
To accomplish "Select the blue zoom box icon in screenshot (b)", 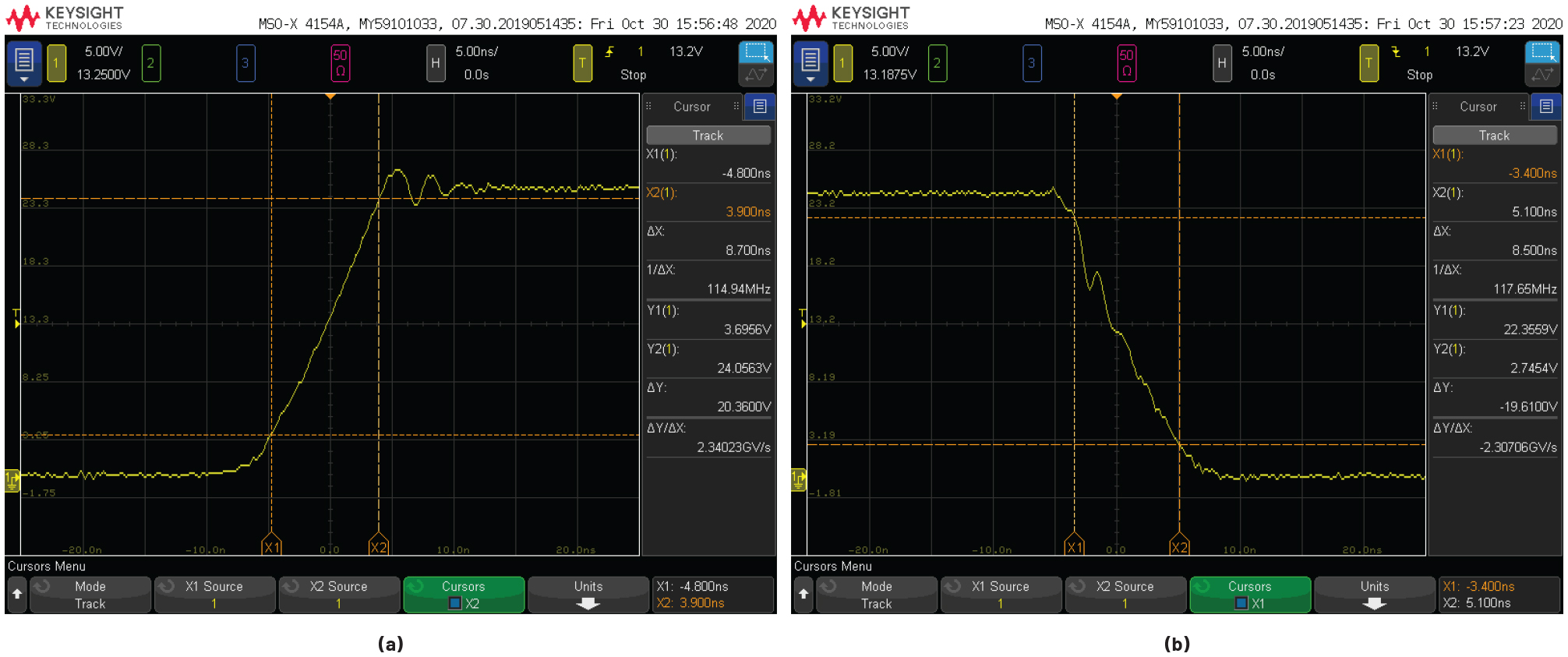I will pyautogui.click(x=1542, y=52).
